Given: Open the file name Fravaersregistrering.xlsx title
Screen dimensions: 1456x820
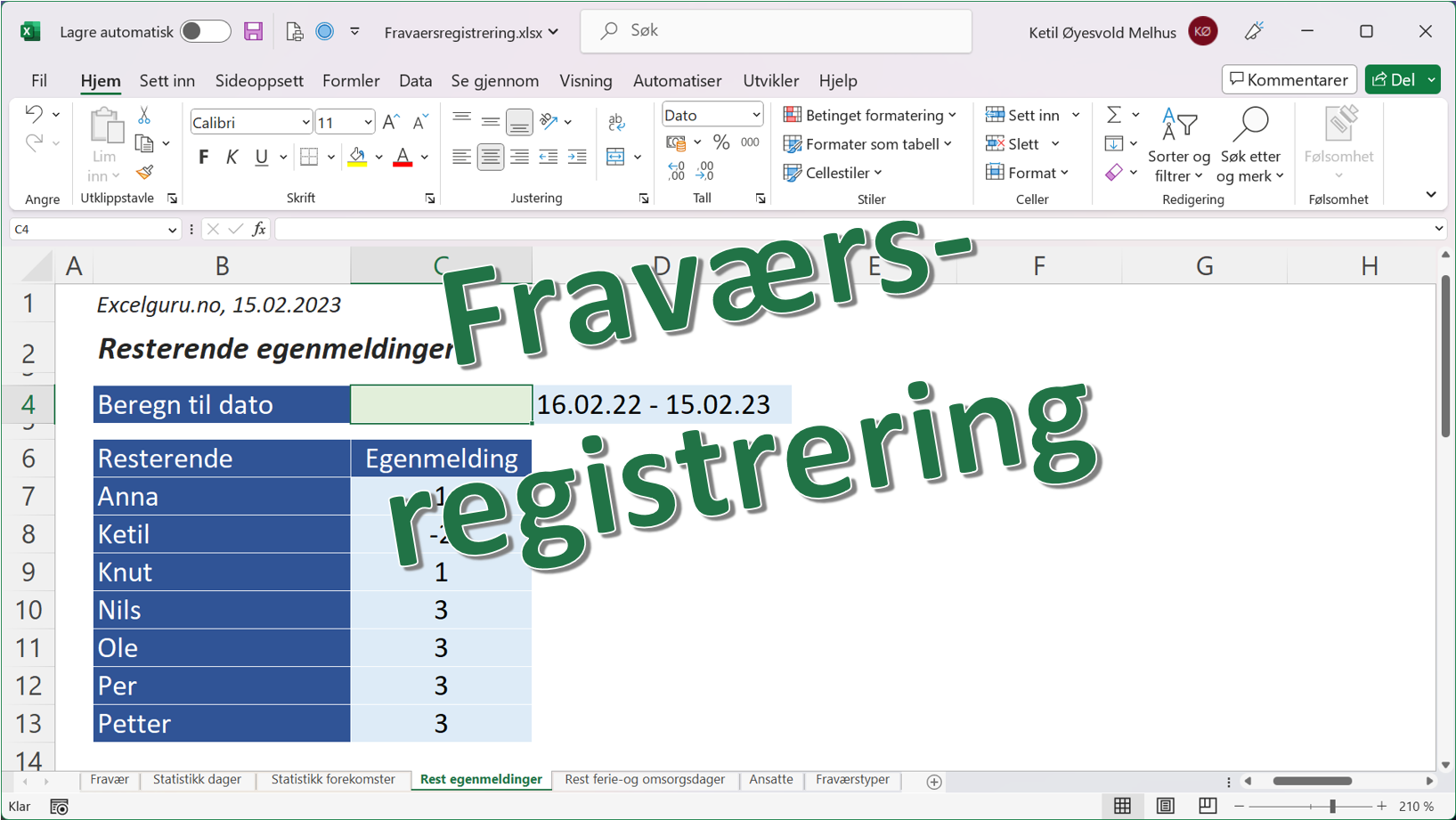Looking at the screenshot, I should 471,32.
